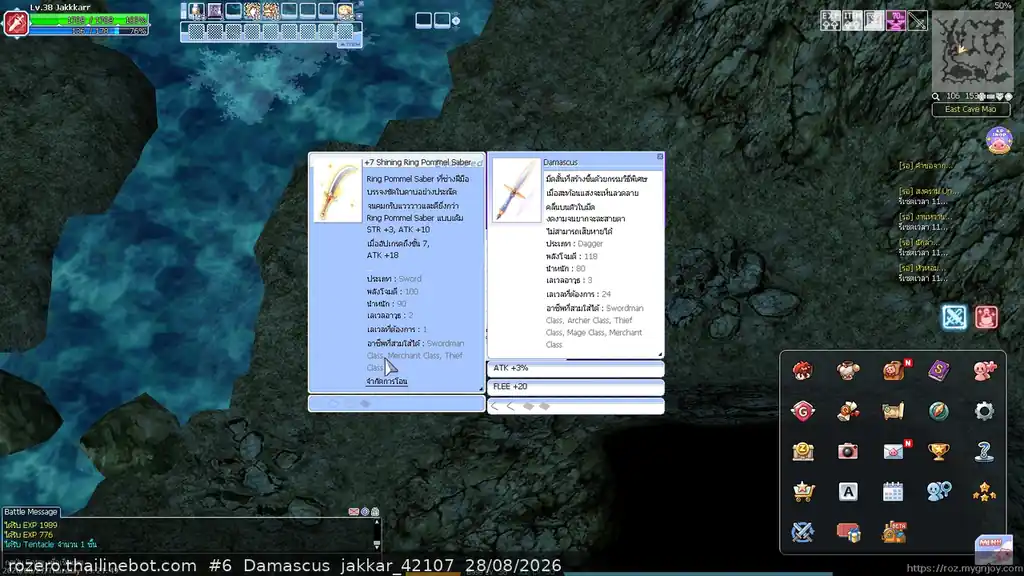The height and width of the screenshot is (576, 1024).
Task: Open the backpack inventory icon with N badge
Action: 893,370
